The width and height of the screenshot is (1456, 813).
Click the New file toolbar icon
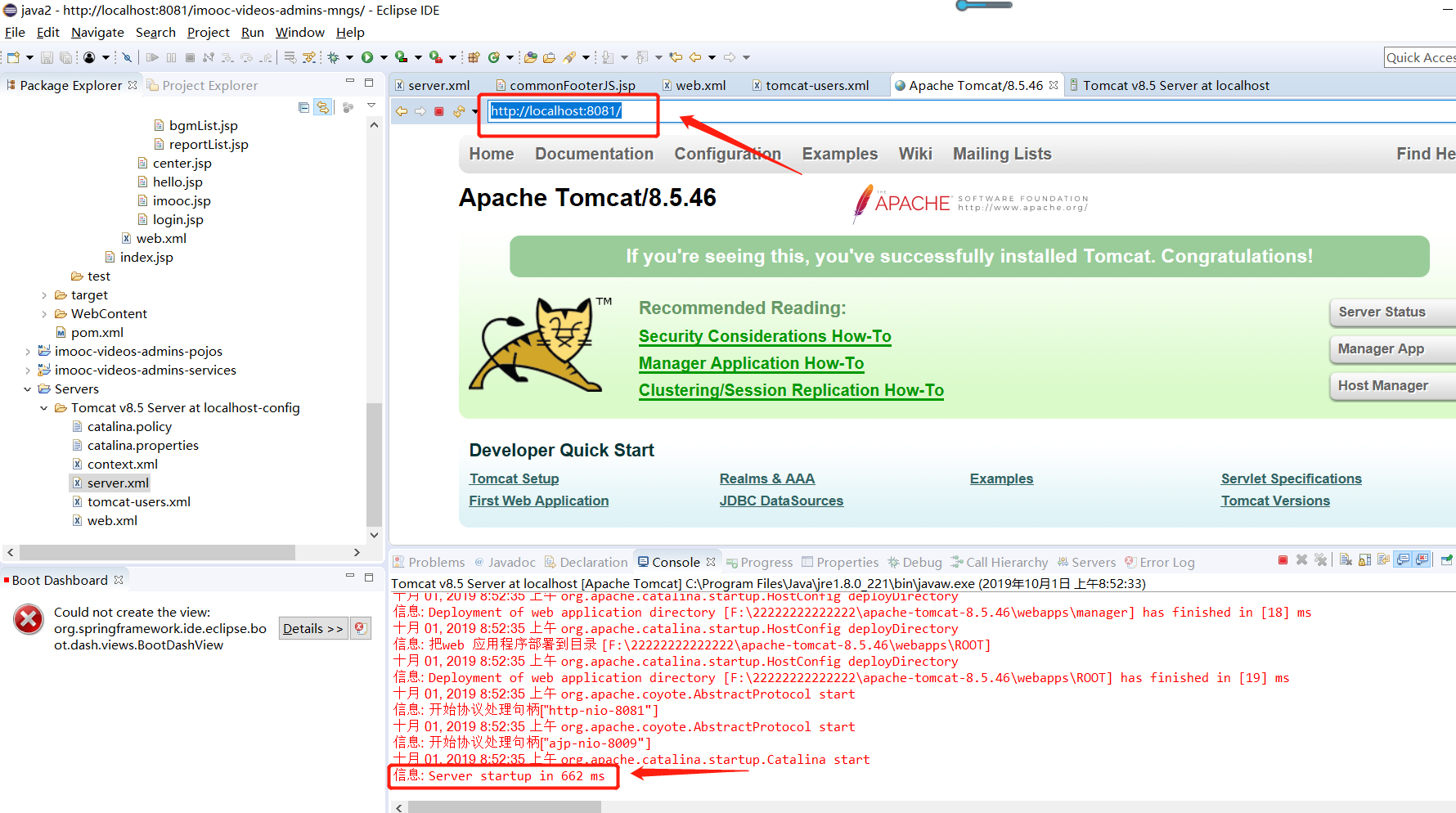pos(13,57)
